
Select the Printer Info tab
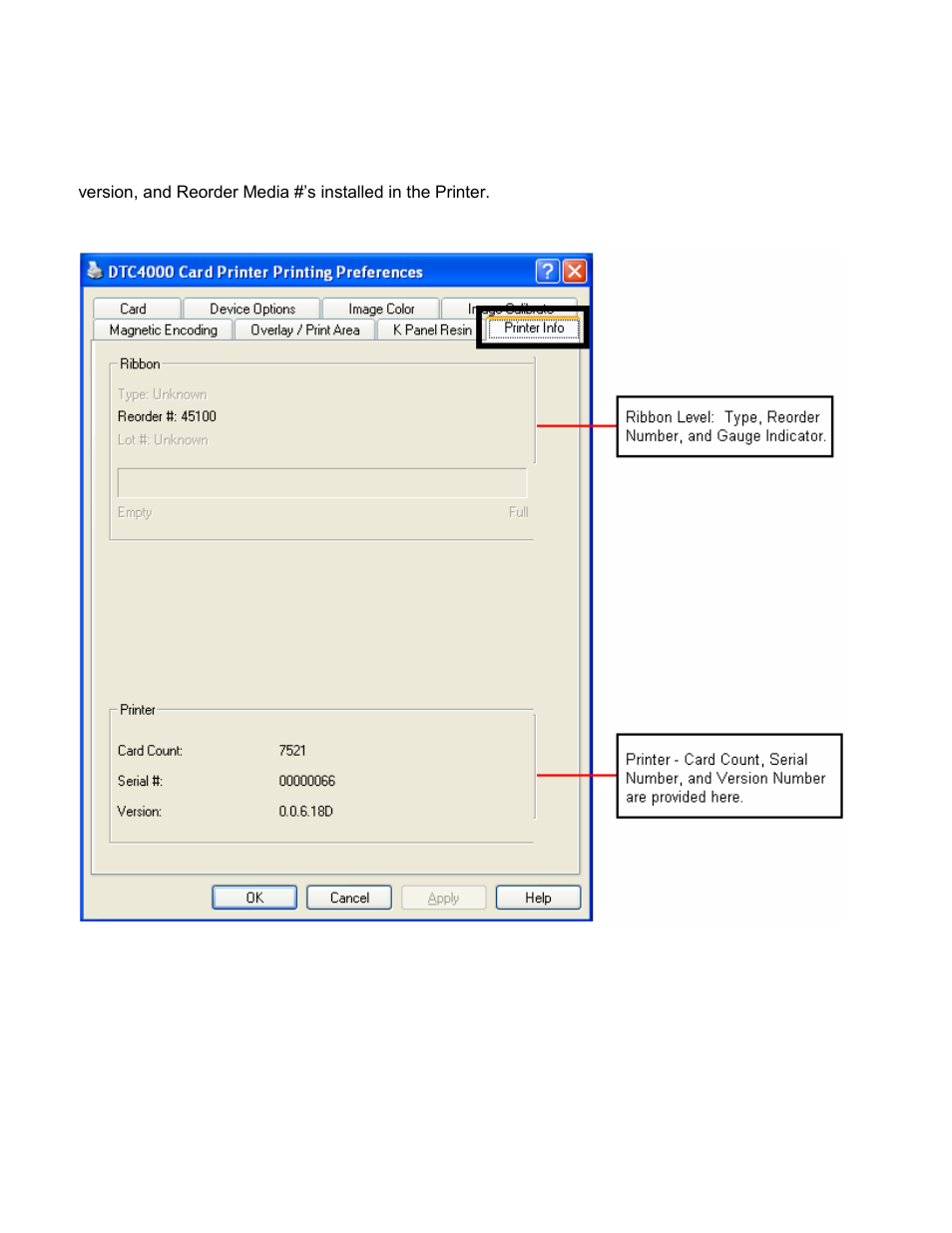534,327
